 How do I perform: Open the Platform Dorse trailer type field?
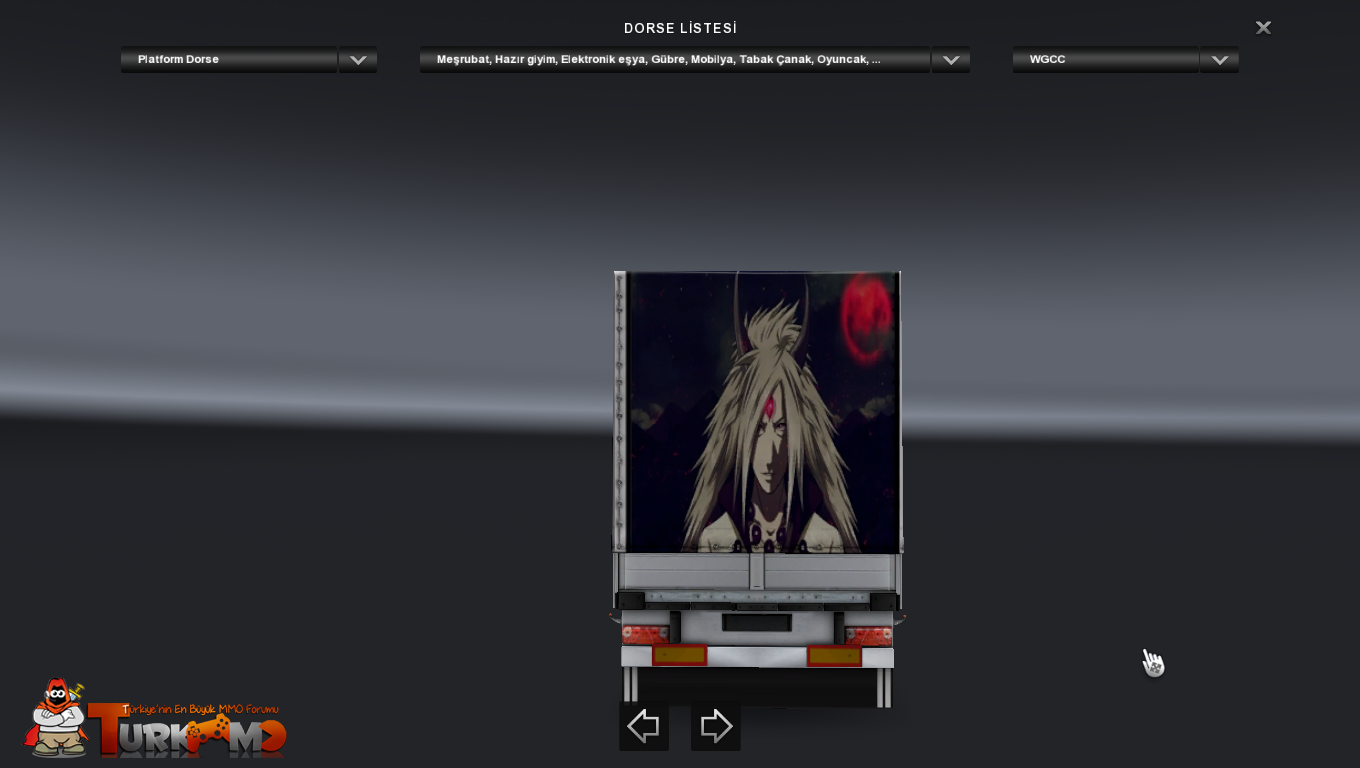point(229,60)
